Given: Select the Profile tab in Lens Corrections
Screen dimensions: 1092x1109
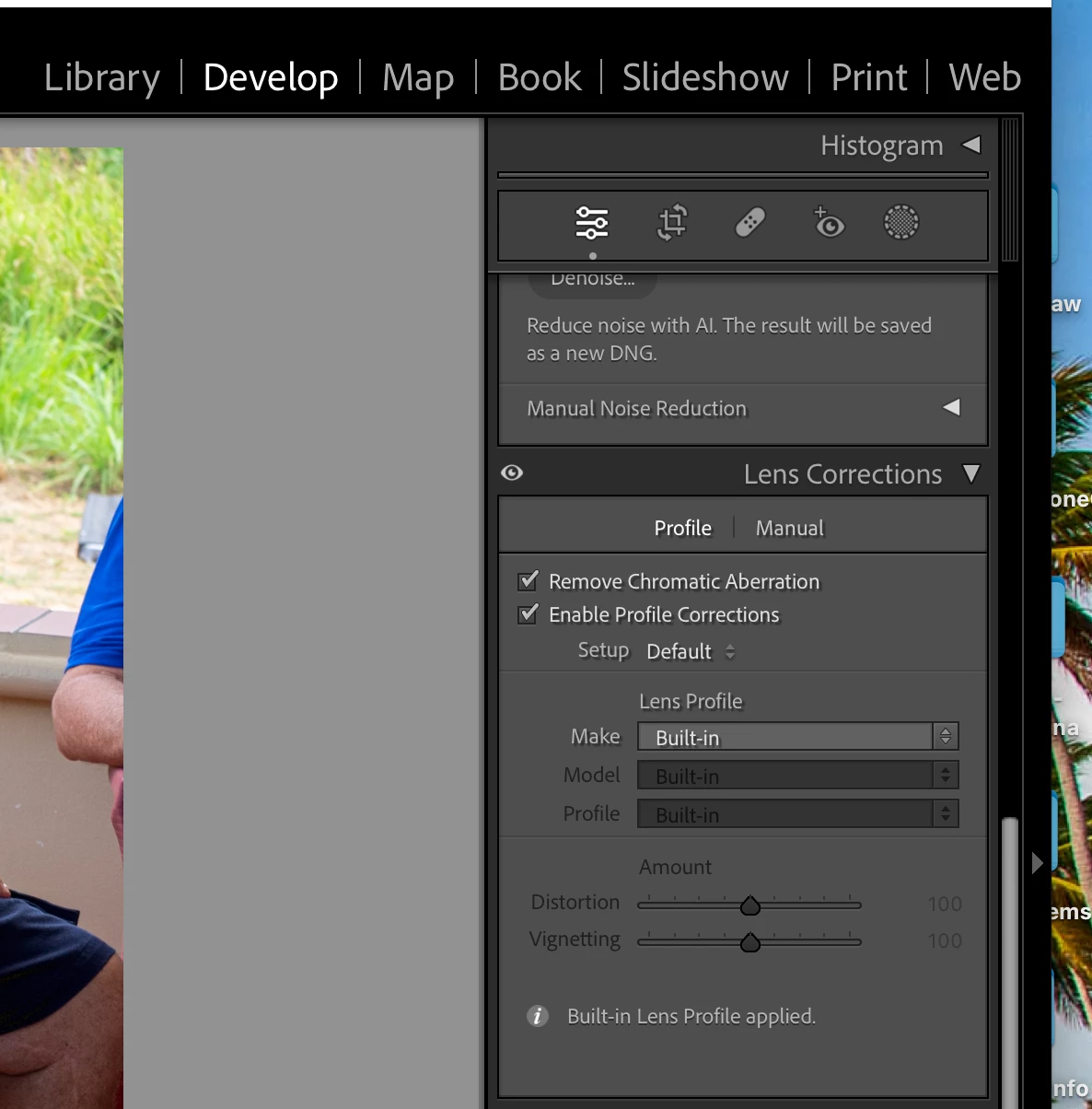Looking at the screenshot, I should pyautogui.click(x=682, y=528).
